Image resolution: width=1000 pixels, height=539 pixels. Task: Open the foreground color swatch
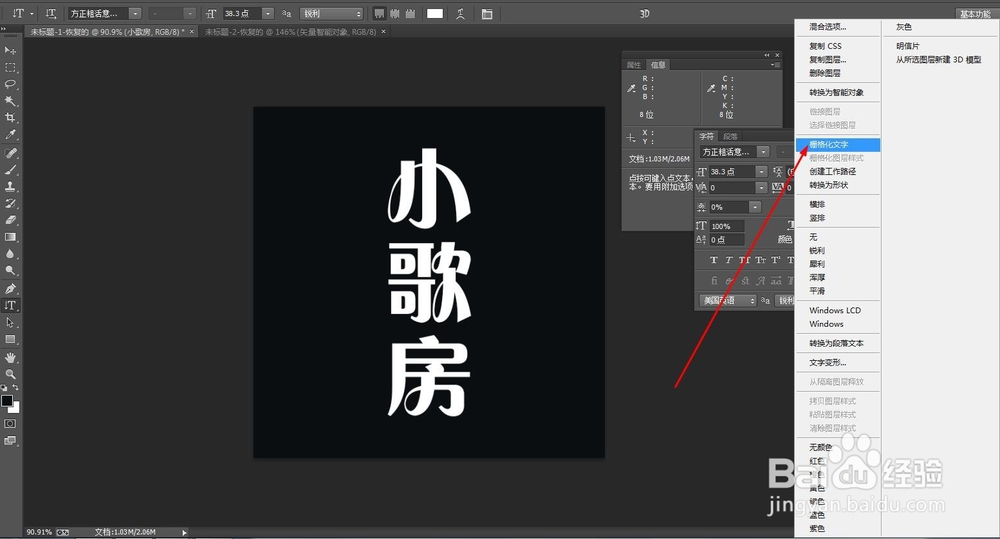tap(6, 401)
